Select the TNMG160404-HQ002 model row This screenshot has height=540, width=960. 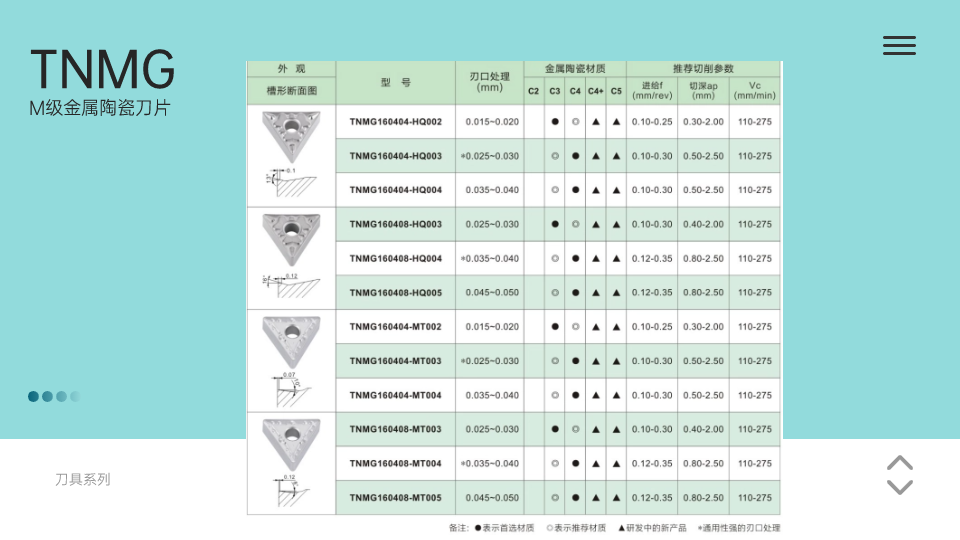pos(395,122)
